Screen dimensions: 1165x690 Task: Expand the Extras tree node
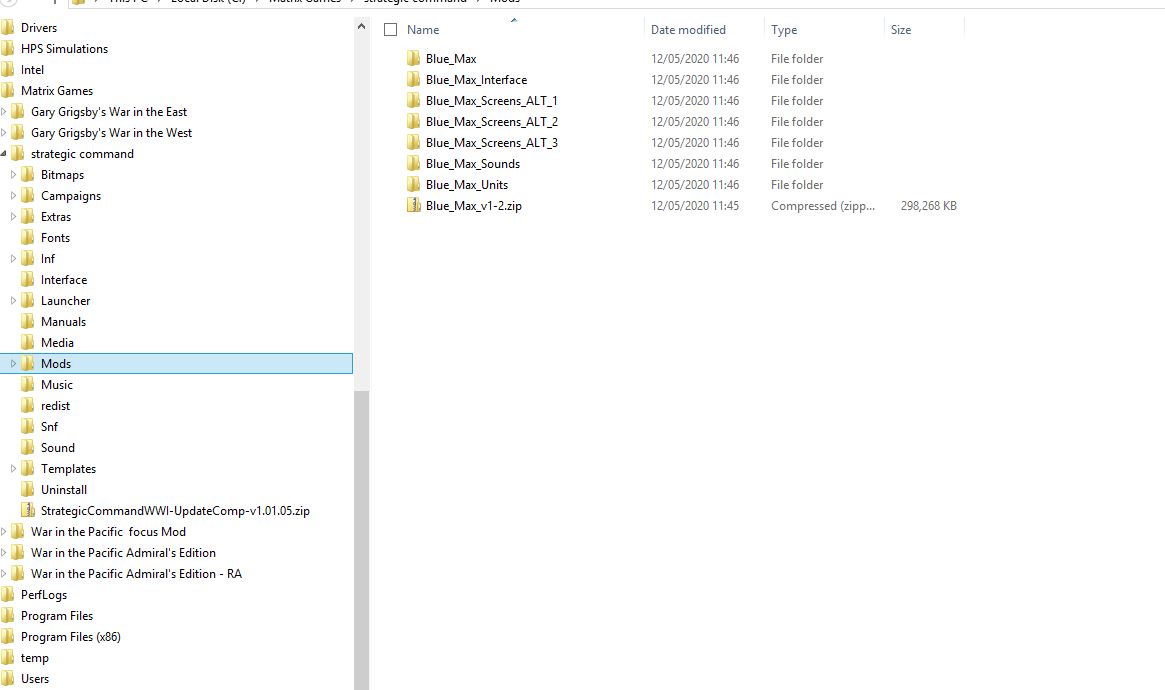[13, 217]
